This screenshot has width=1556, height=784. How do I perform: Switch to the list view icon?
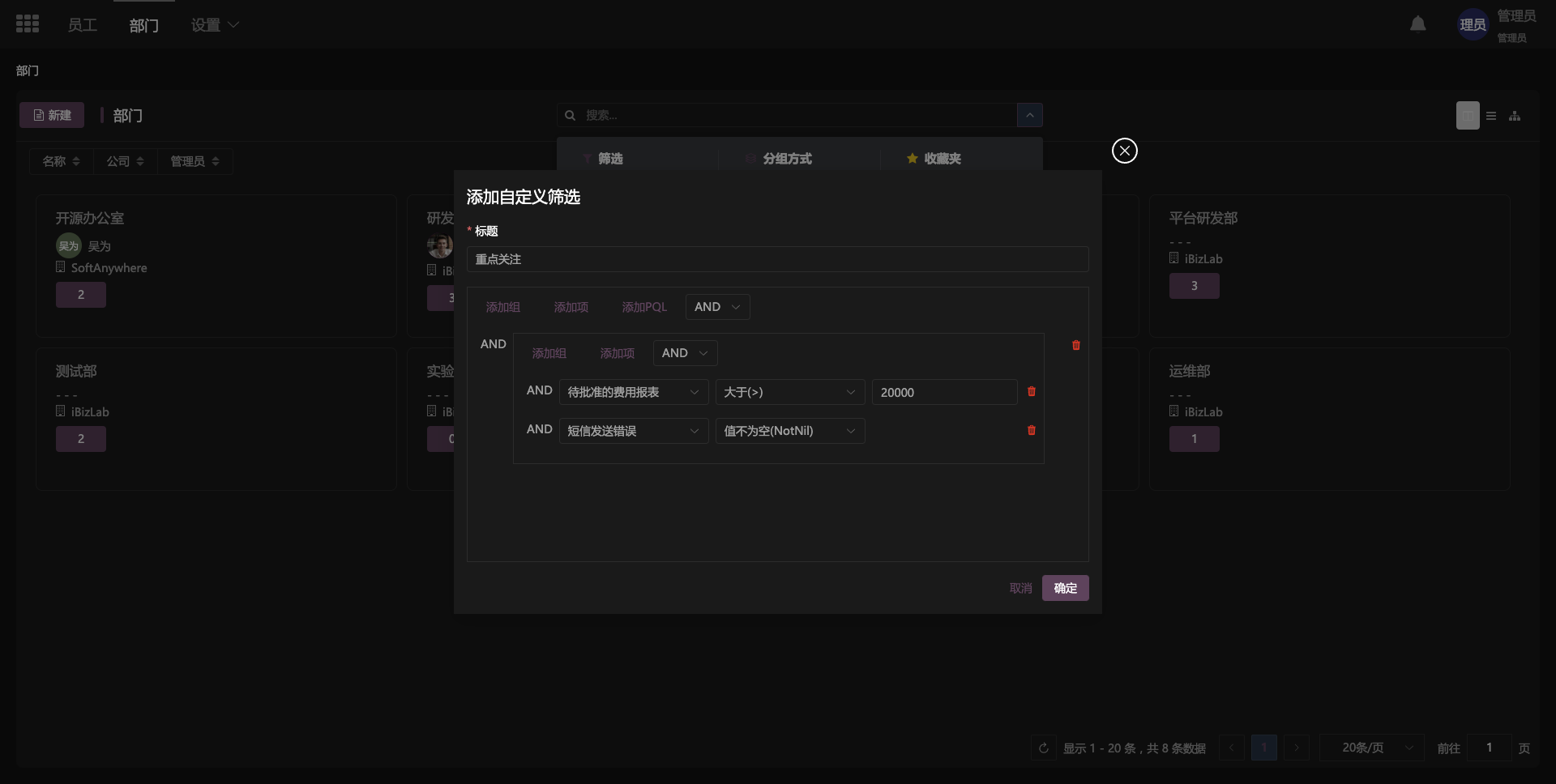(1491, 116)
